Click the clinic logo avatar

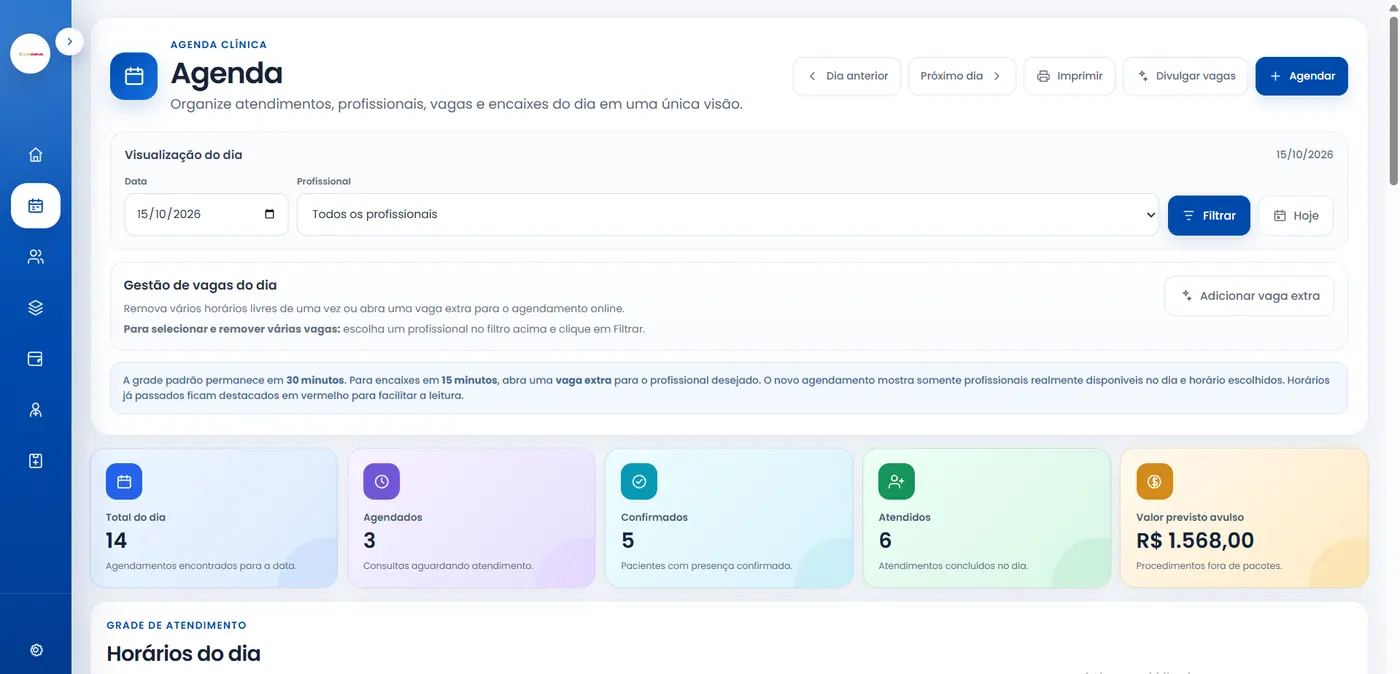pyautogui.click(x=30, y=54)
